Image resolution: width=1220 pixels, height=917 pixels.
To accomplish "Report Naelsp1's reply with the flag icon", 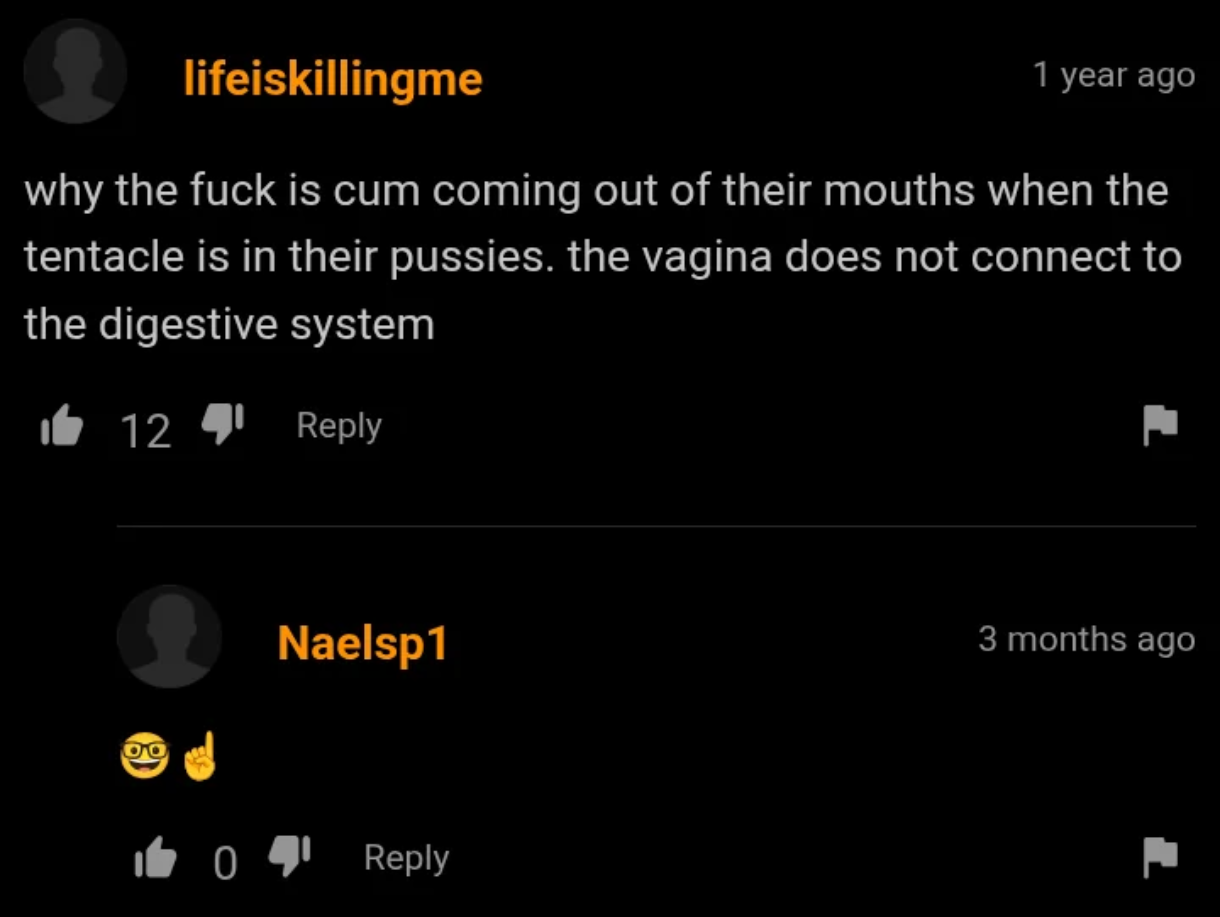I will click(x=1160, y=859).
